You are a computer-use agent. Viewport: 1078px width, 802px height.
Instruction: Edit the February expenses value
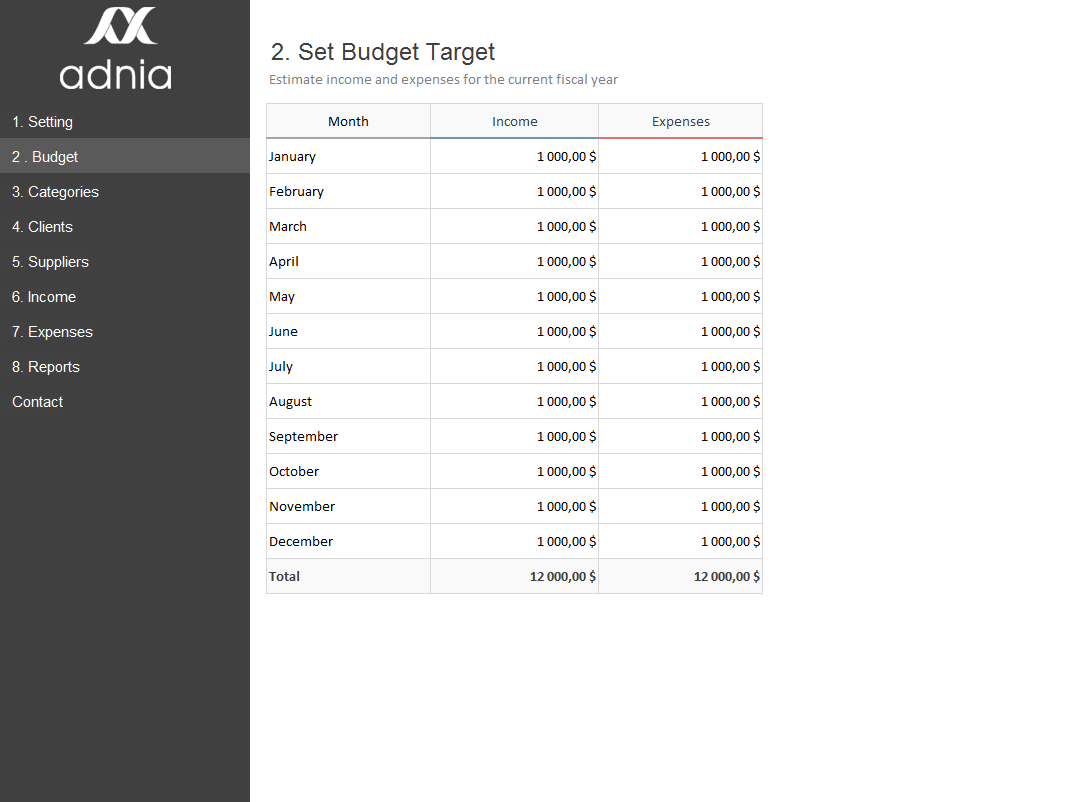click(x=681, y=192)
